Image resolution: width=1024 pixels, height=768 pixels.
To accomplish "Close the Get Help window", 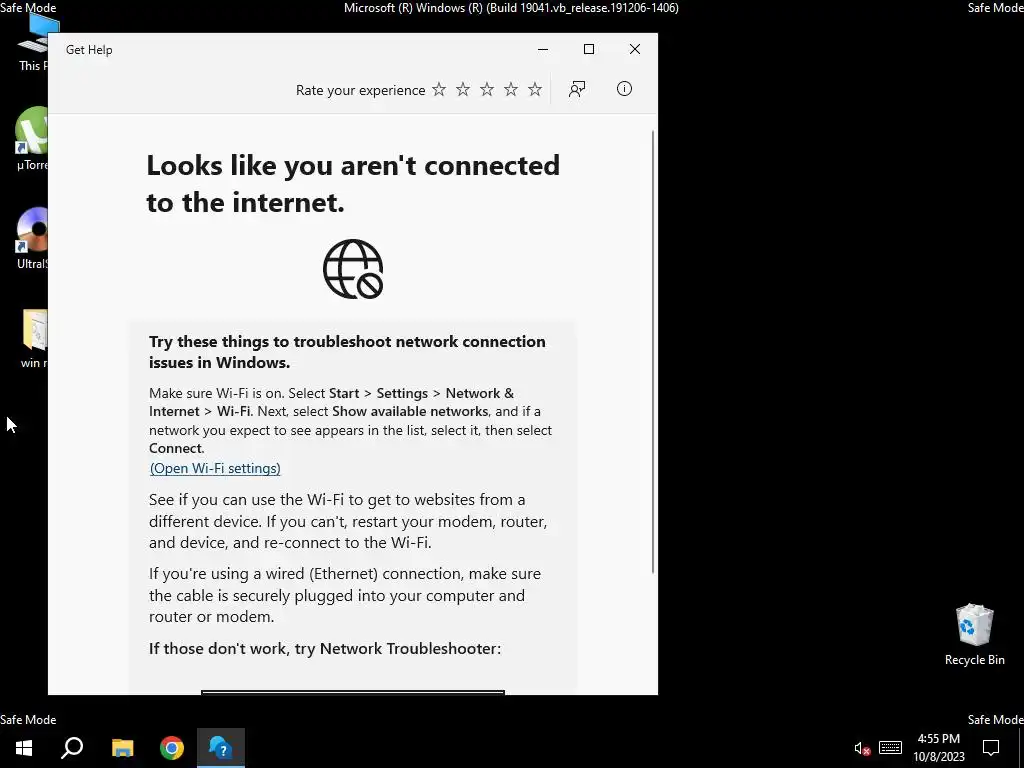I will [x=635, y=50].
